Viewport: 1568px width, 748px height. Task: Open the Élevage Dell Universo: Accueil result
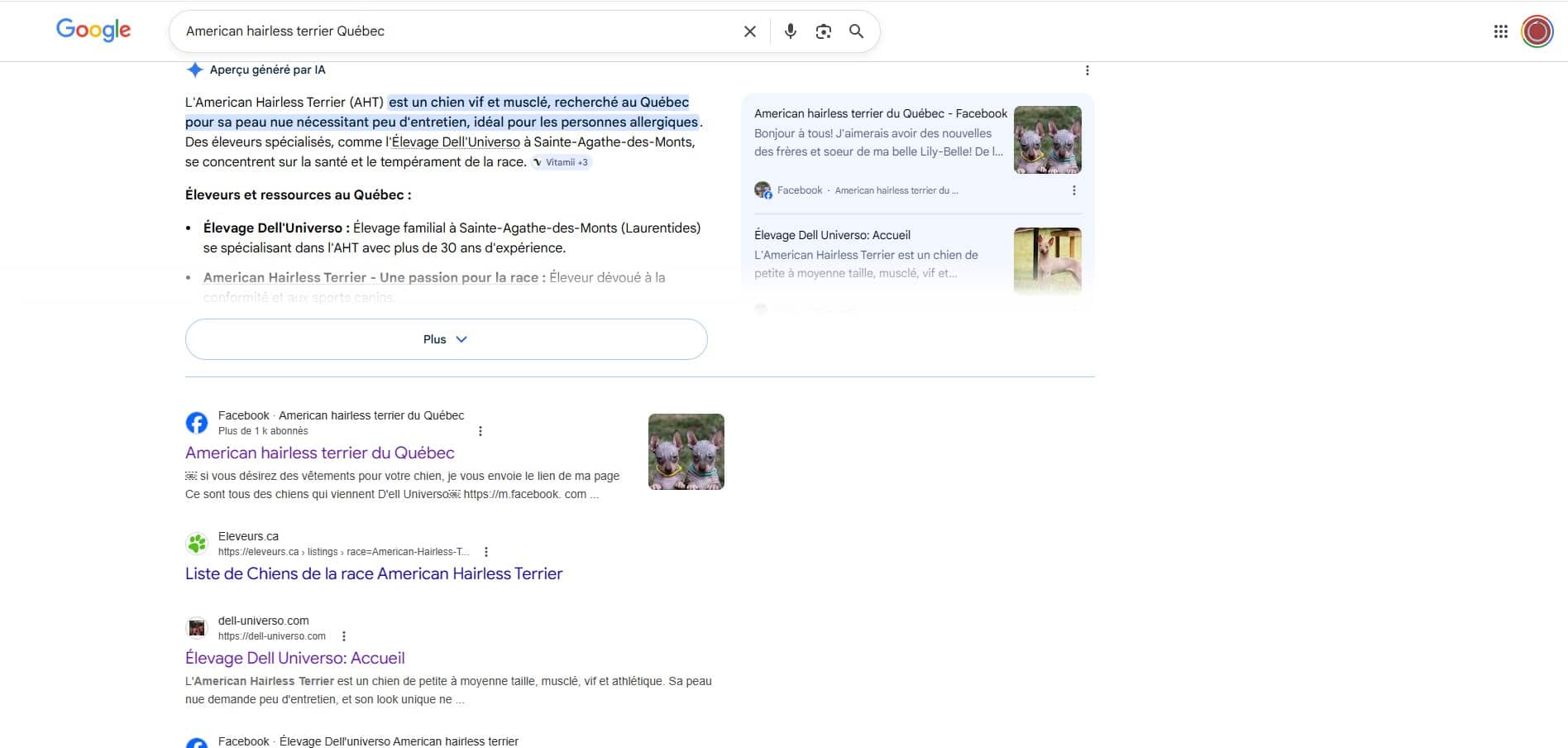(x=294, y=658)
